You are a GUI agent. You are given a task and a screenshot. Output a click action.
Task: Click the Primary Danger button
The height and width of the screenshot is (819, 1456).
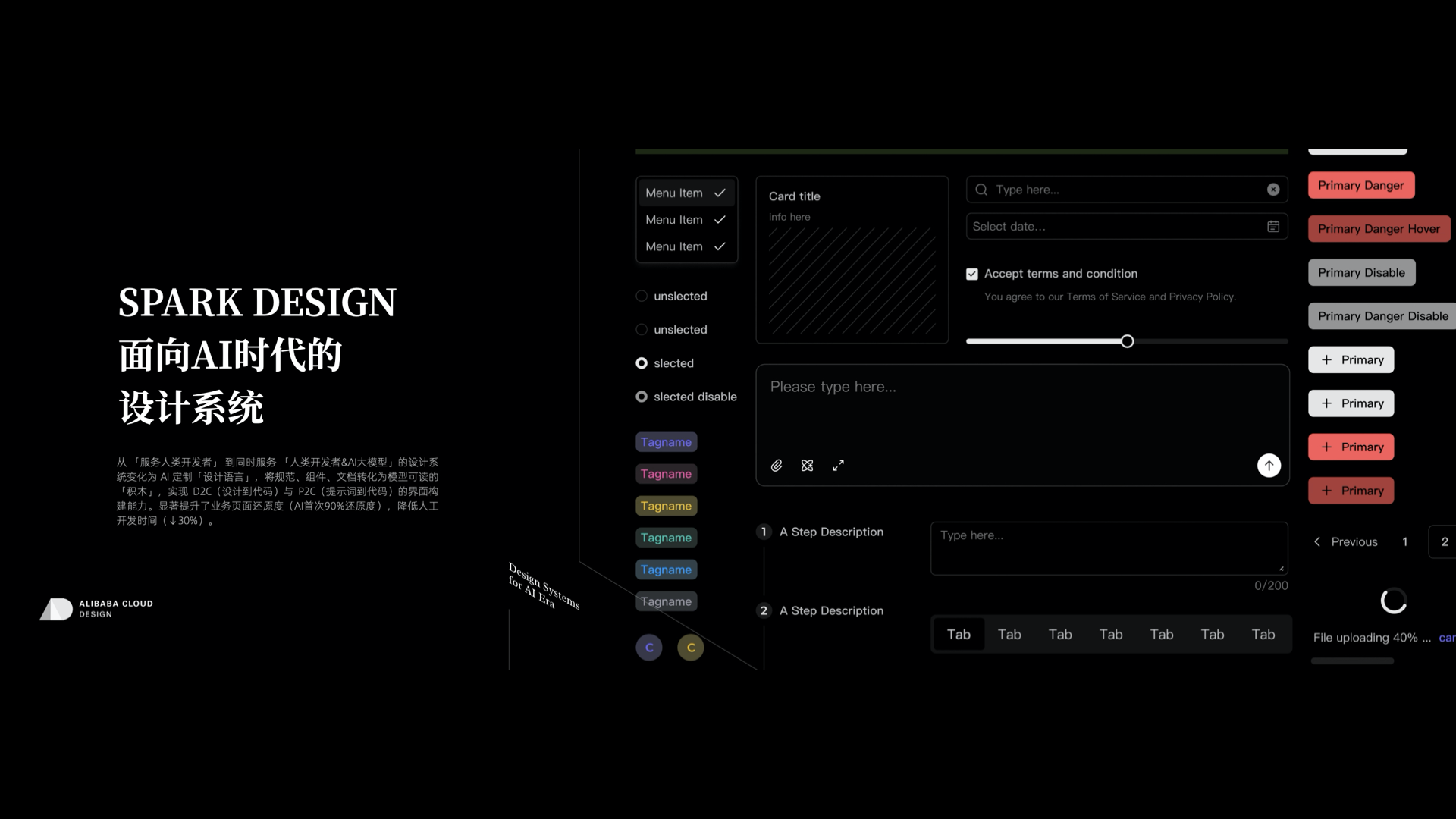[x=1360, y=186]
